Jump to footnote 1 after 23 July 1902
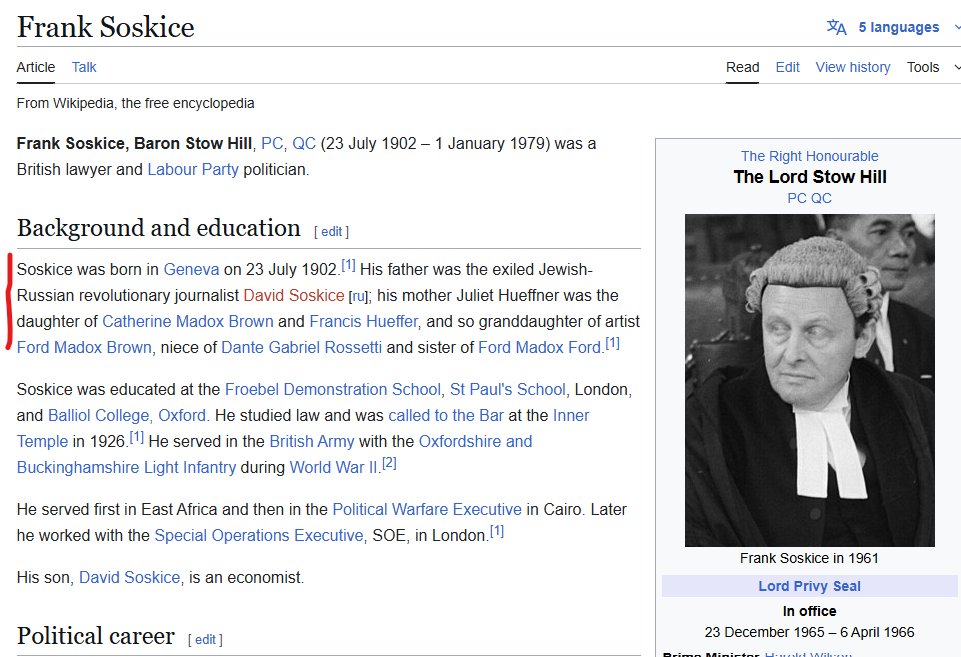The width and height of the screenshot is (961, 657). pyautogui.click(x=348, y=265)
